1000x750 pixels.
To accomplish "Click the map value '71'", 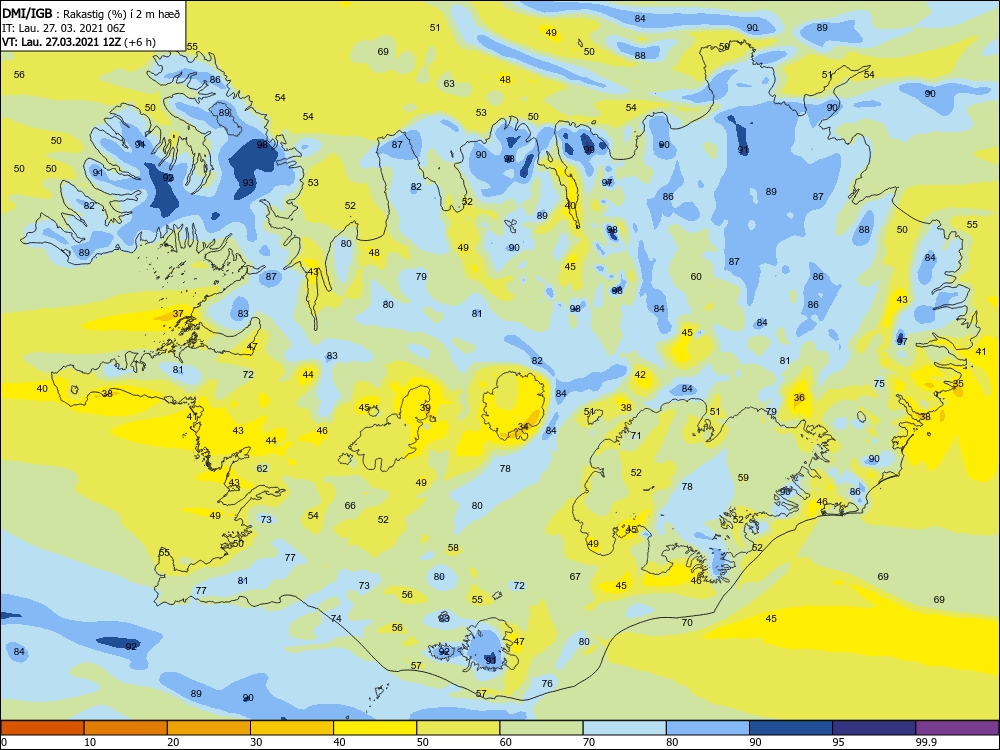I will pyautogui.click(x=635, y=436).
